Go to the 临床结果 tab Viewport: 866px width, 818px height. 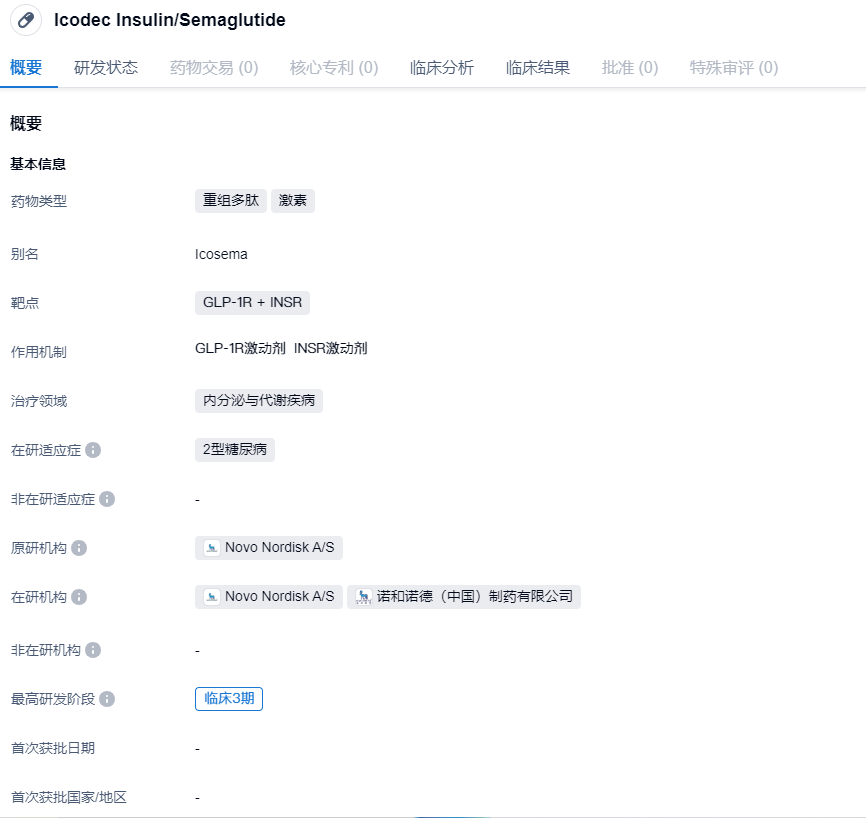(538, 68)
